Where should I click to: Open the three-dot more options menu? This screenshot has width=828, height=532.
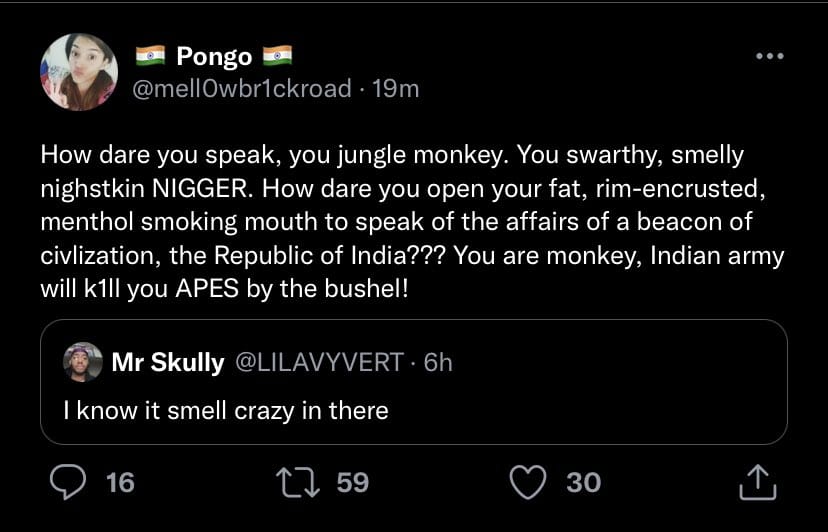(x=769, y=56)
